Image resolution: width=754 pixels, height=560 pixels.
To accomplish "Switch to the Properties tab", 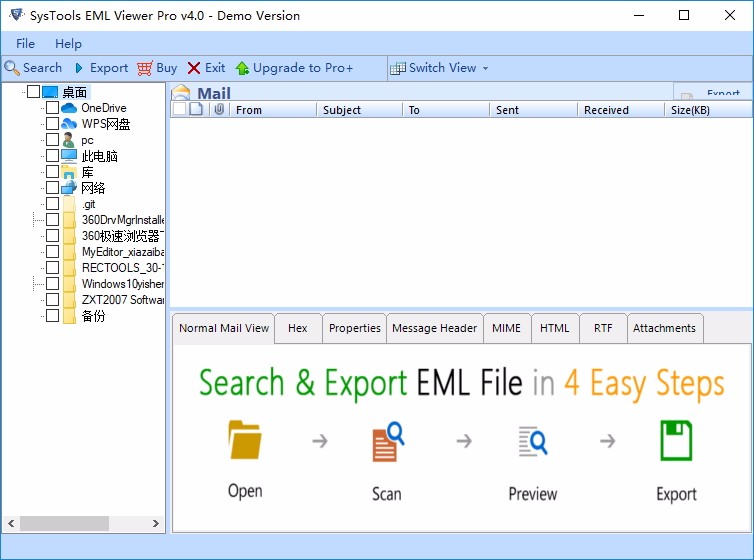I will [355, 328].
